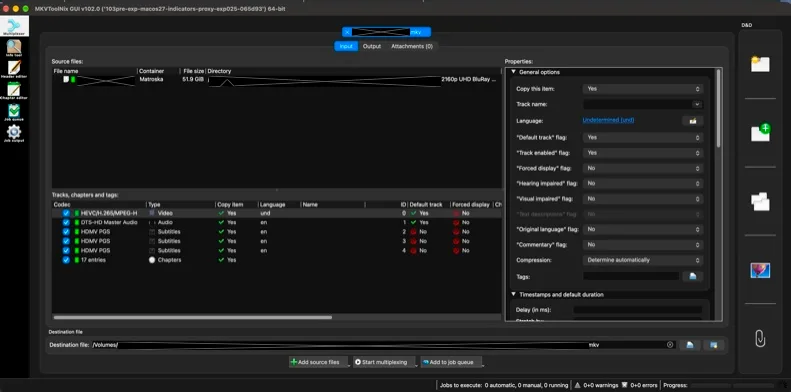Click the tracks list horizontal scrollbar
This screenshot has height=392, width=791.
pyautogui.click(x=193, y=317)
